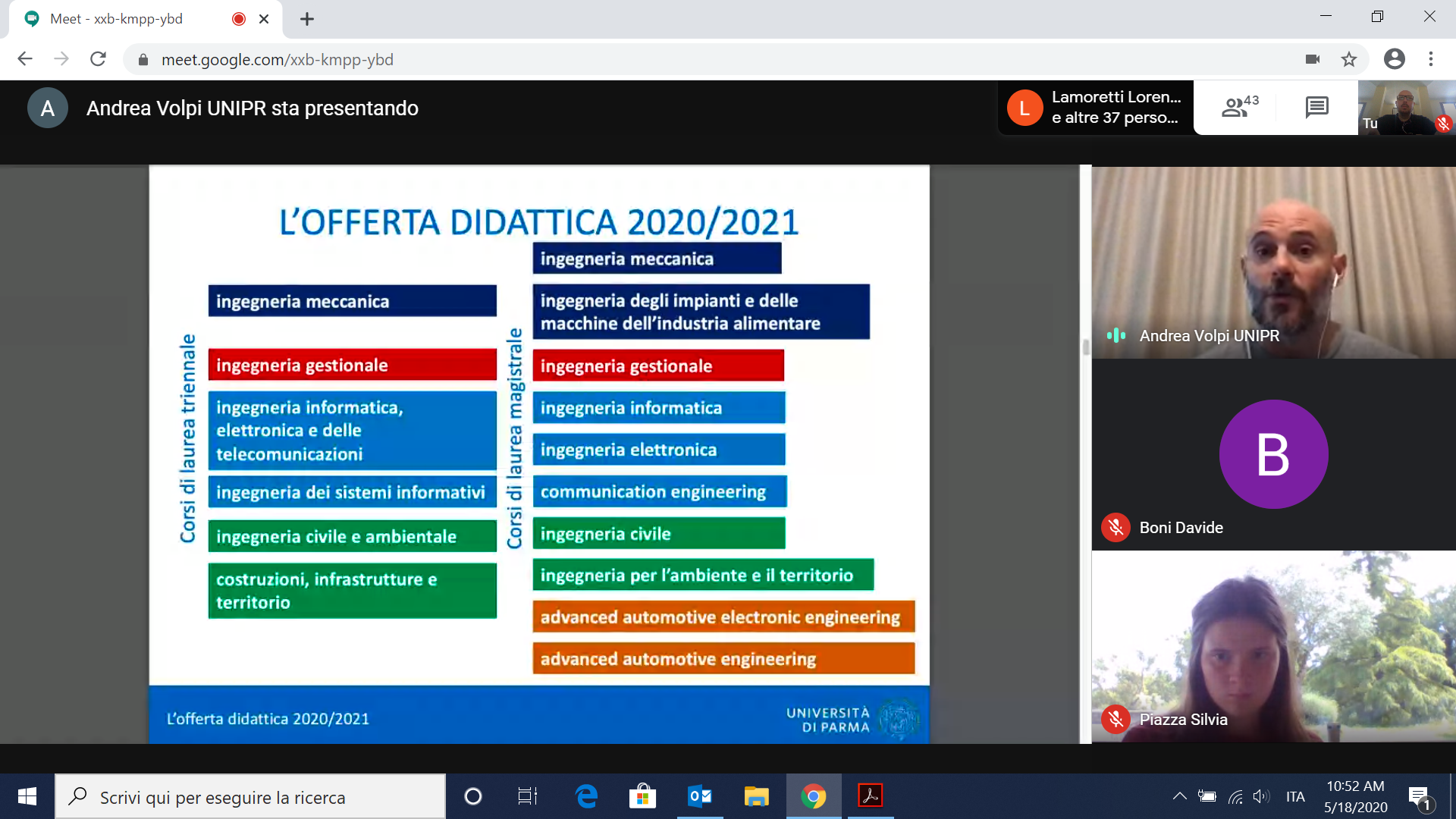This screenshot has height=819, width=1456.
Task: Open Outlook from the taskbar
Action: pyautogui.click(x=700, y=796)
